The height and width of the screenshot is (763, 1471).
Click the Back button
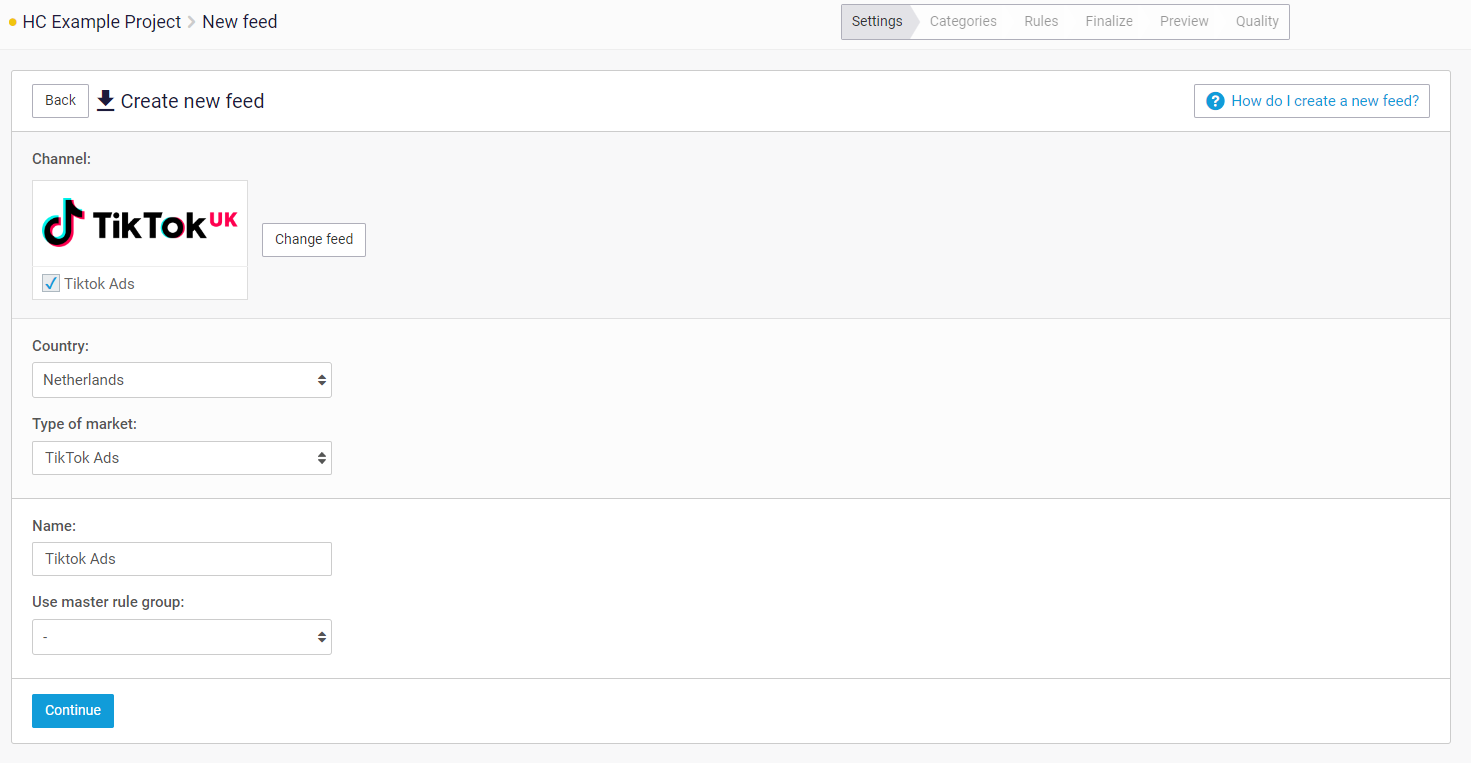point(60,101)
